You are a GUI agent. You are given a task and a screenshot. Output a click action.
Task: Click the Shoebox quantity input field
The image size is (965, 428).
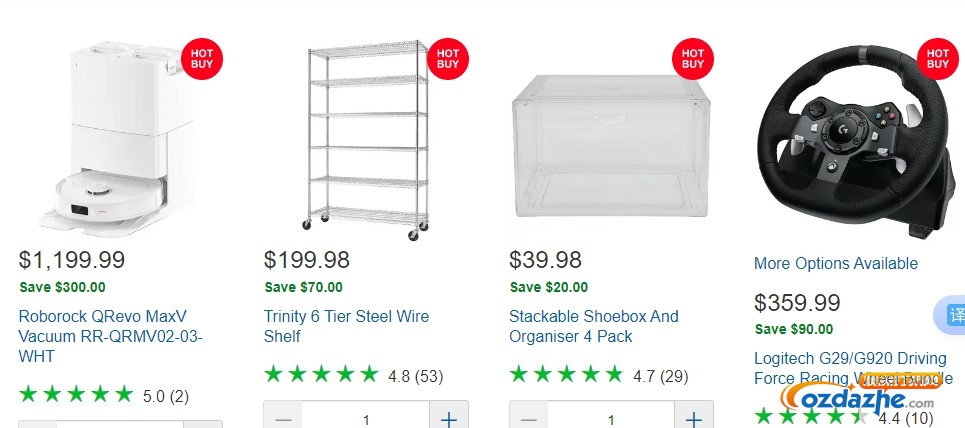(611, 419)
